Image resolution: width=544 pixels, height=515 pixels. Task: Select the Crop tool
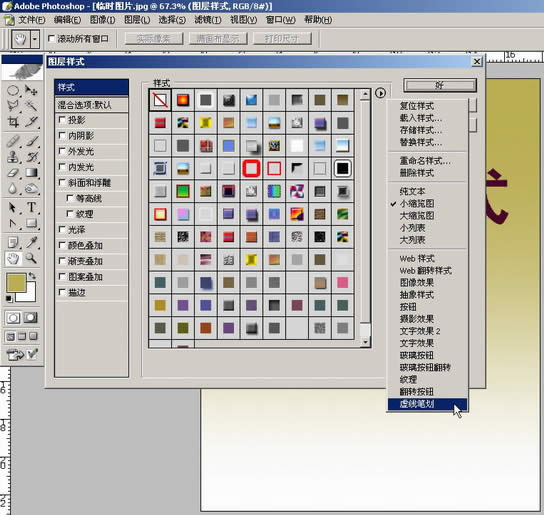13,122
